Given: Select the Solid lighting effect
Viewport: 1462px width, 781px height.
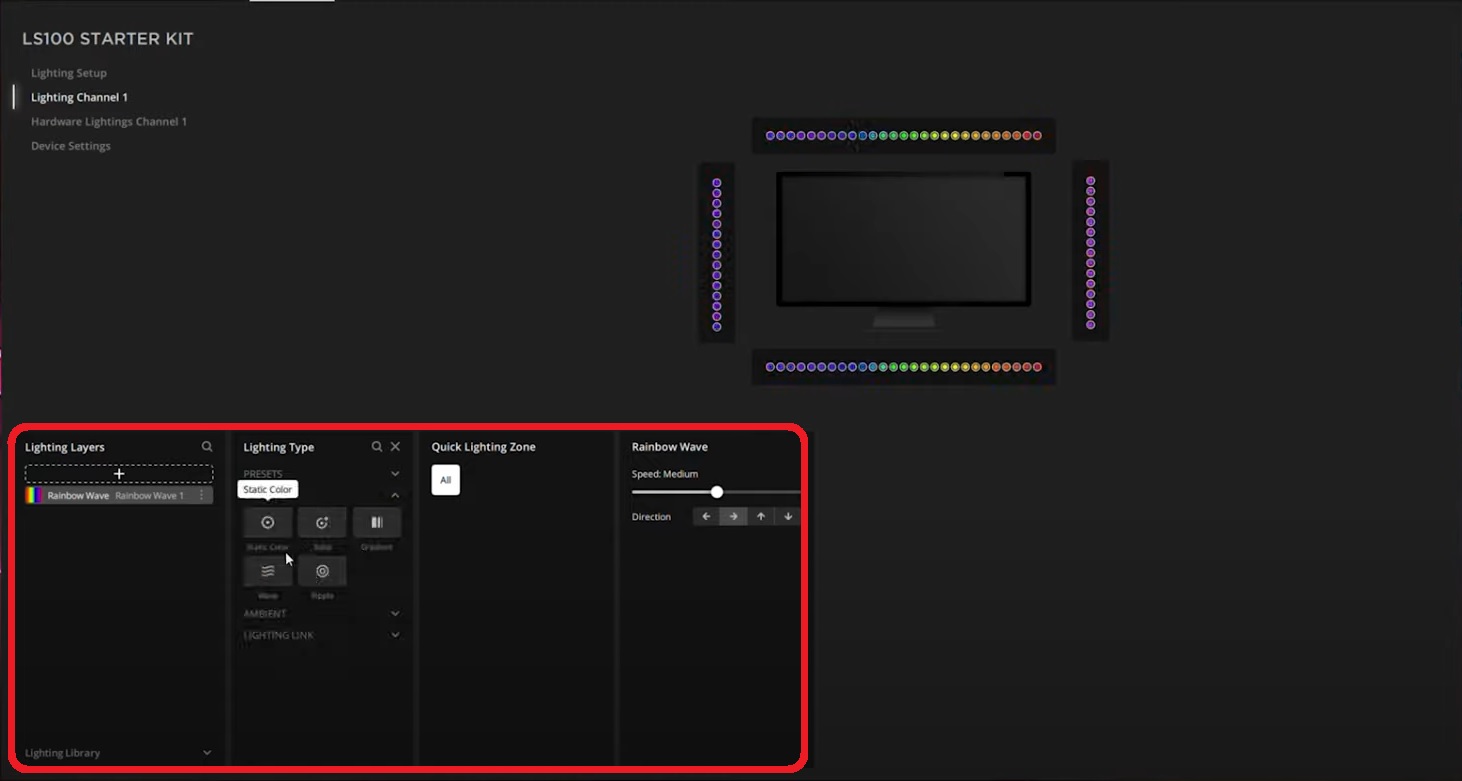Looking at the screenshot, I should click(x=322, y=522).
